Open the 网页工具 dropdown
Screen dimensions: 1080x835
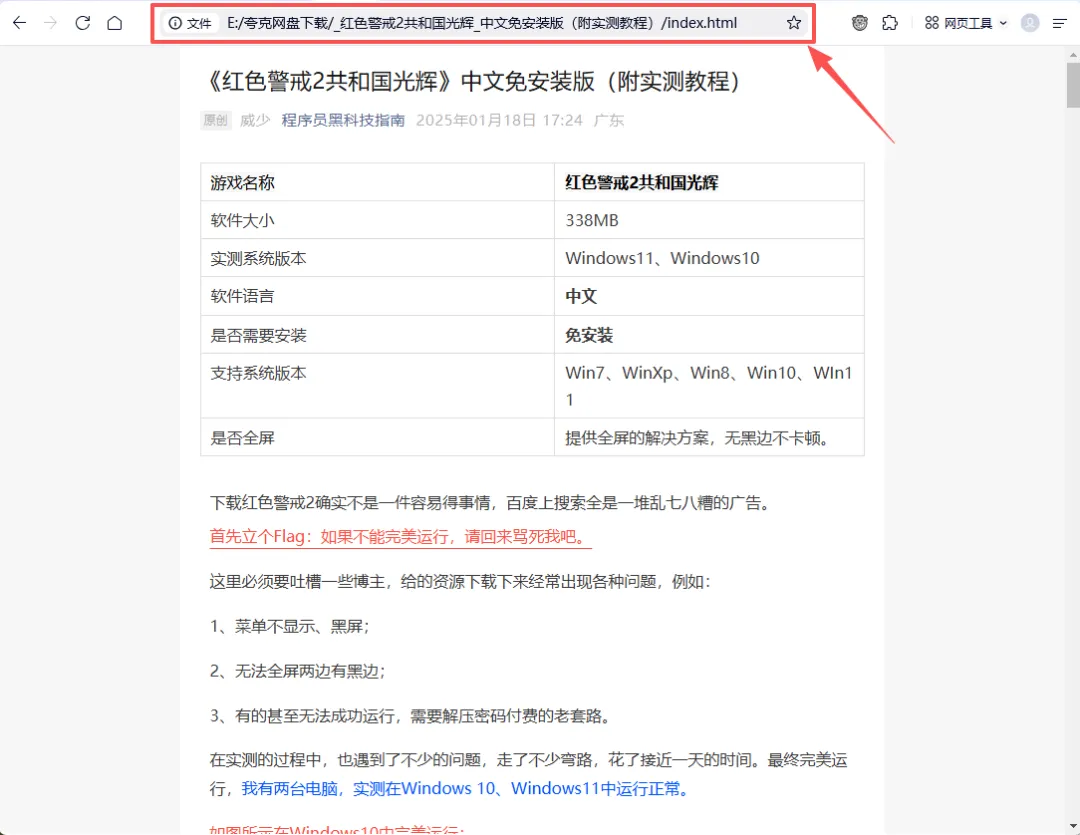click(x=966, y=23)
